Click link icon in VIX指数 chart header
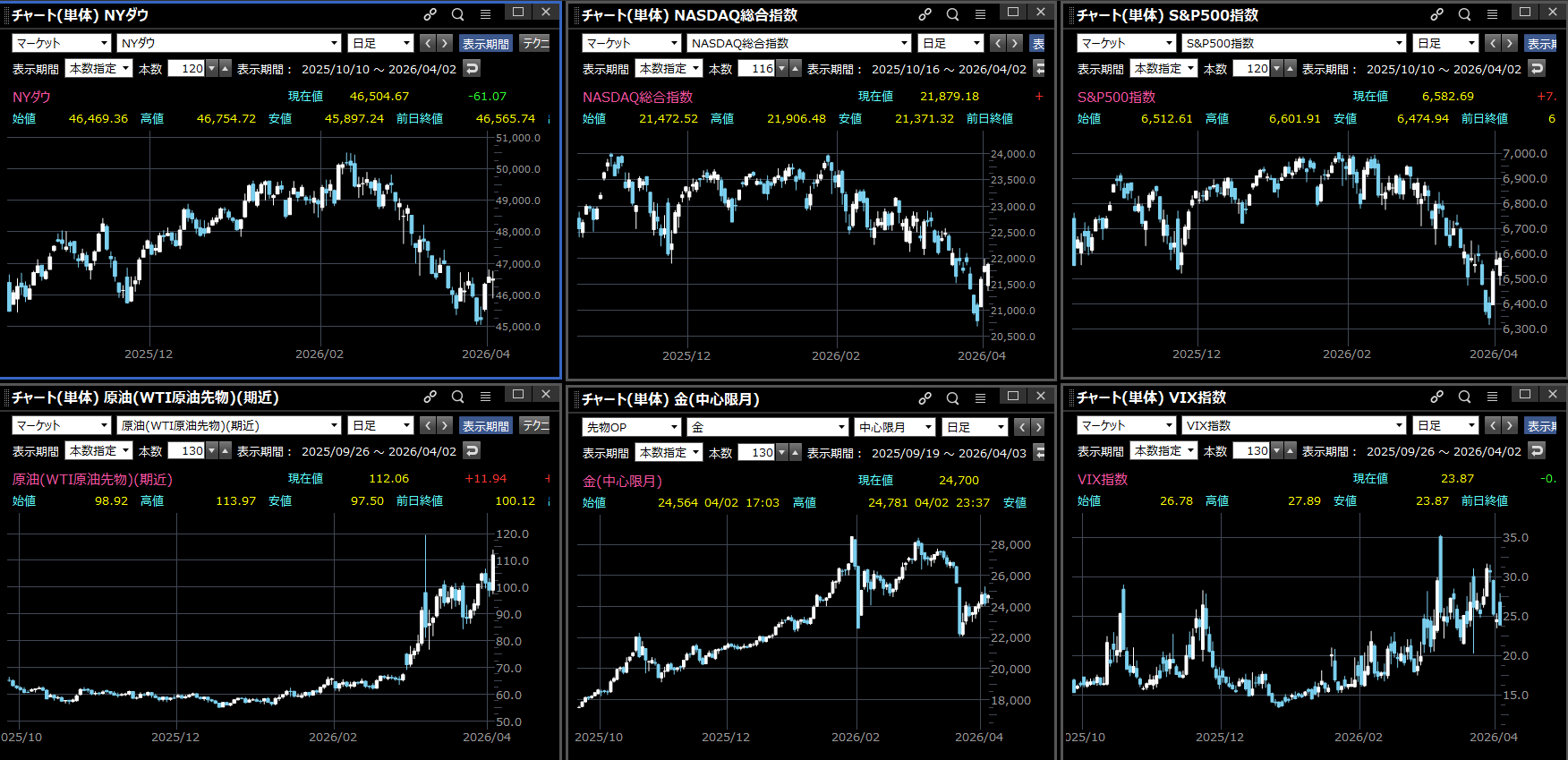 tap(1436, 397)
